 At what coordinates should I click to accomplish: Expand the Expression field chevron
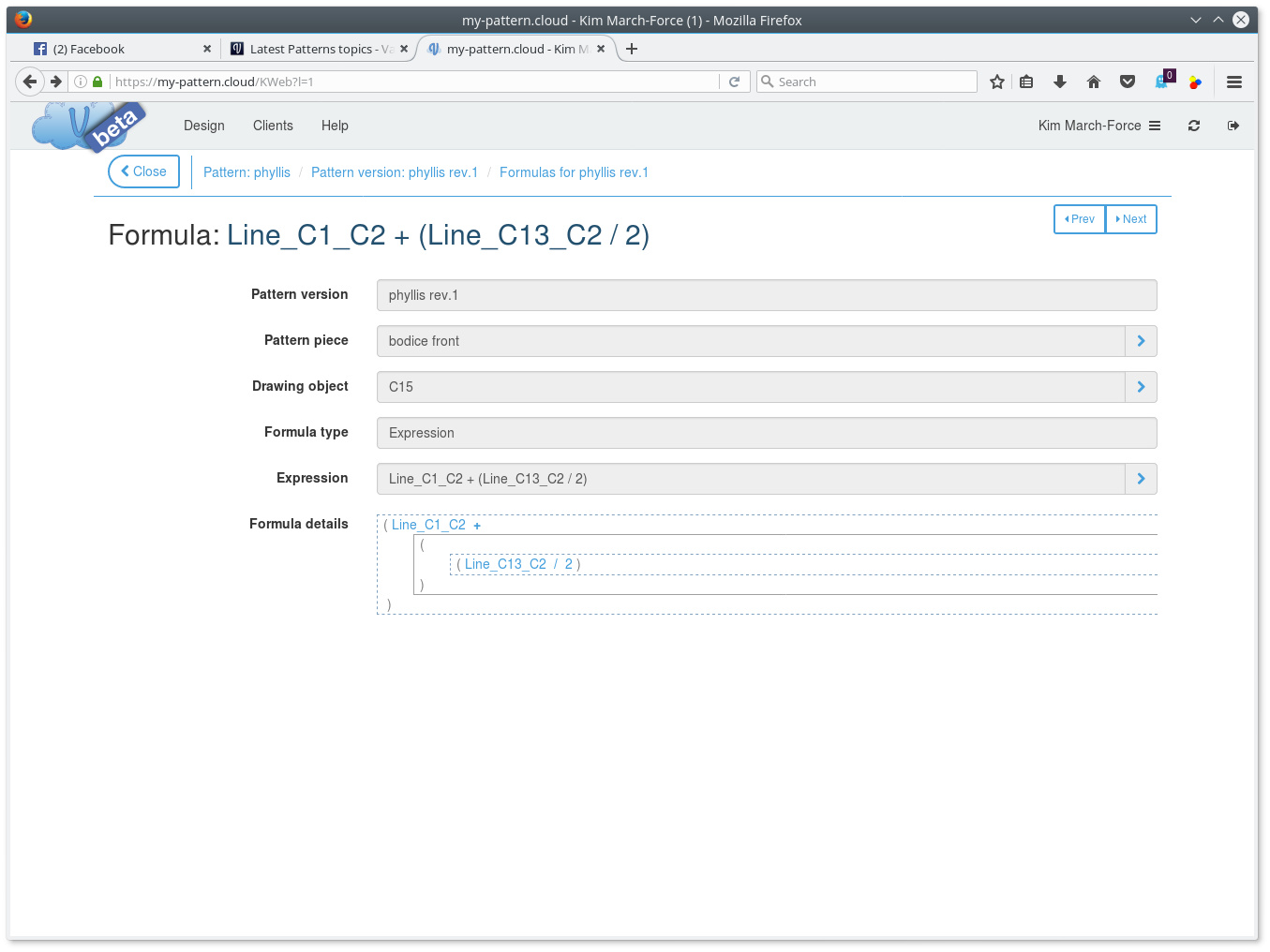(1140, 479)
